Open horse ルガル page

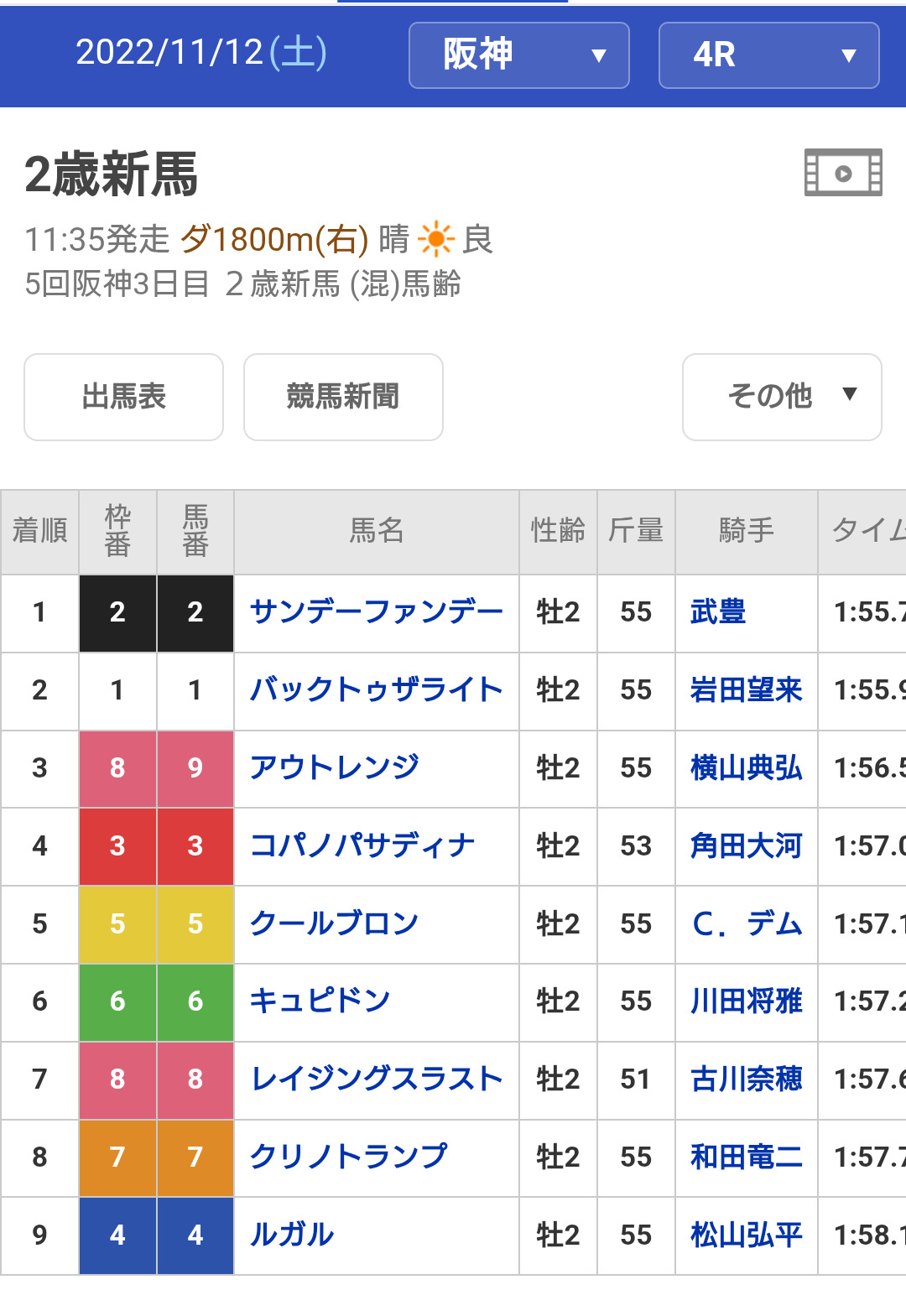(292, 1235)
